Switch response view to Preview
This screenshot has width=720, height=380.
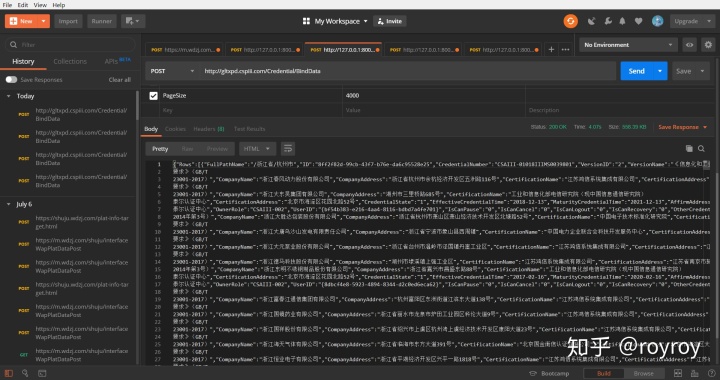pyautogui.click(x=217, y=149)
